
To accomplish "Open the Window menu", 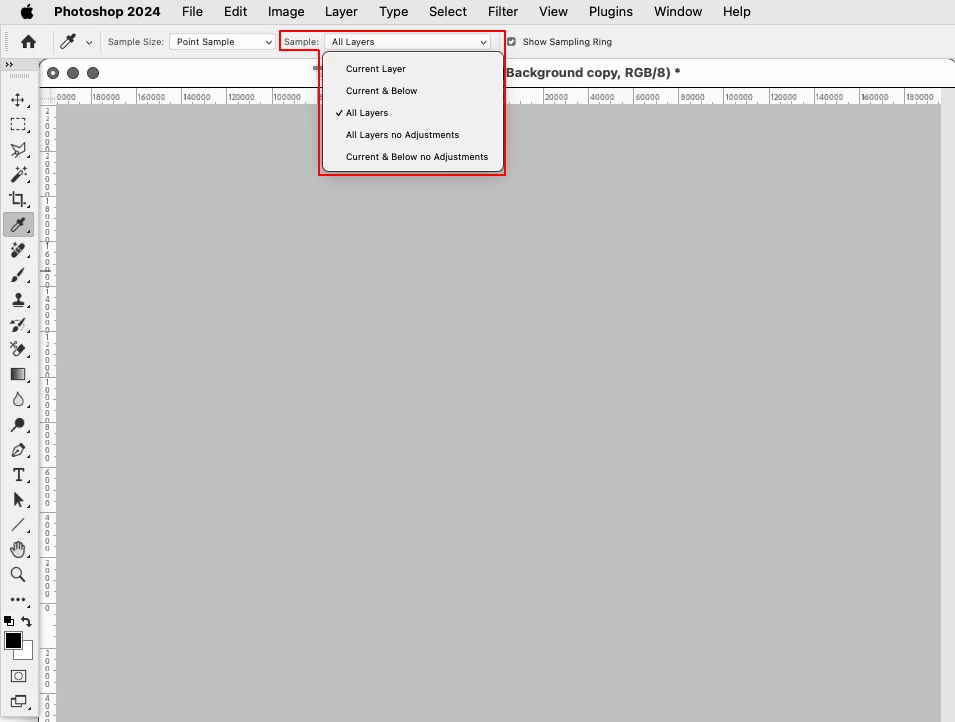I will [678, 12].
